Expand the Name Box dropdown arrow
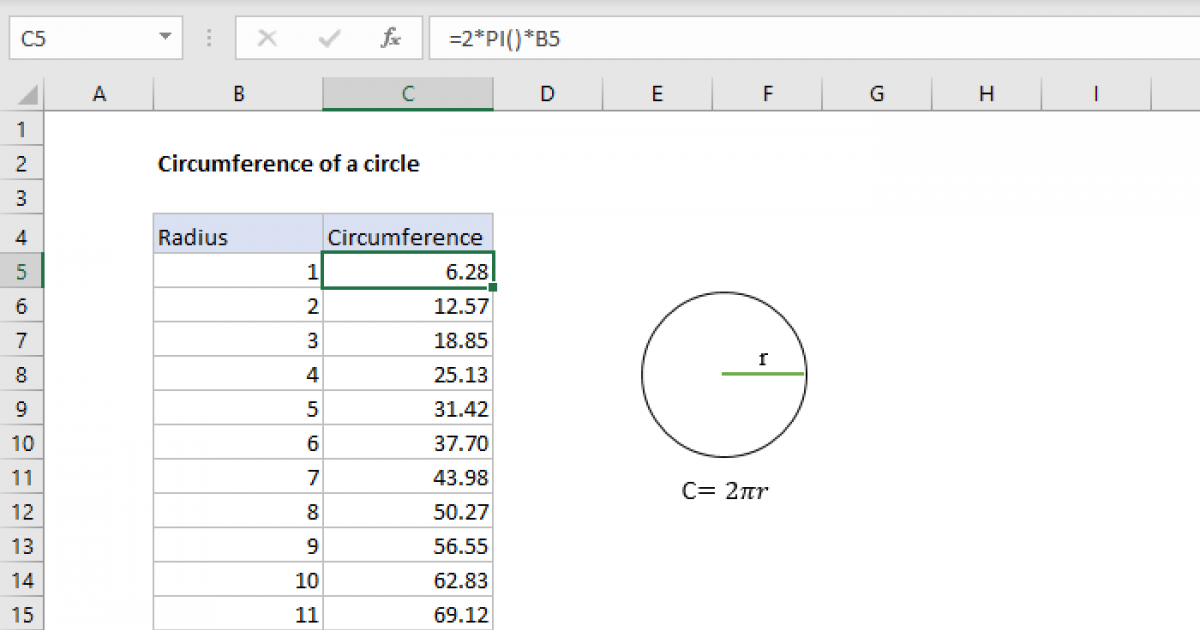 164,39
